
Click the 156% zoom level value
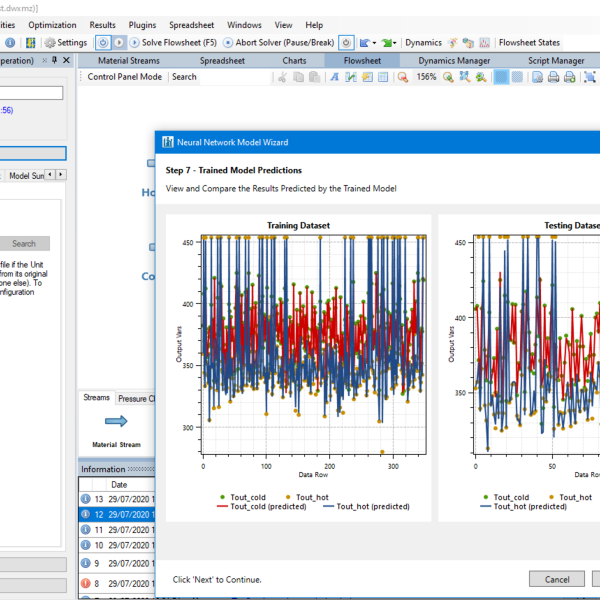[426, 77]
